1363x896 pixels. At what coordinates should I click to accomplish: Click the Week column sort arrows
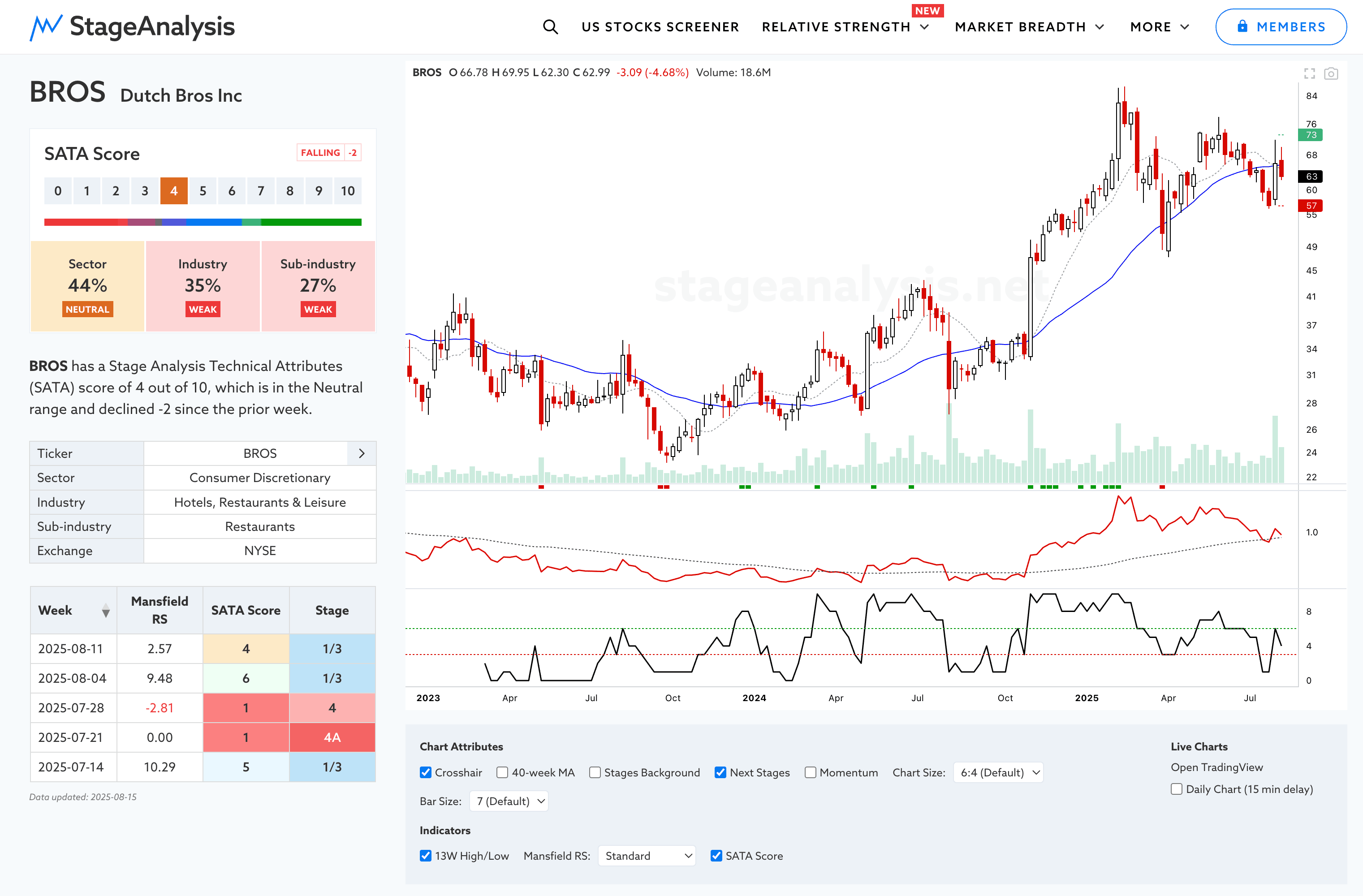tap(106, 610)
